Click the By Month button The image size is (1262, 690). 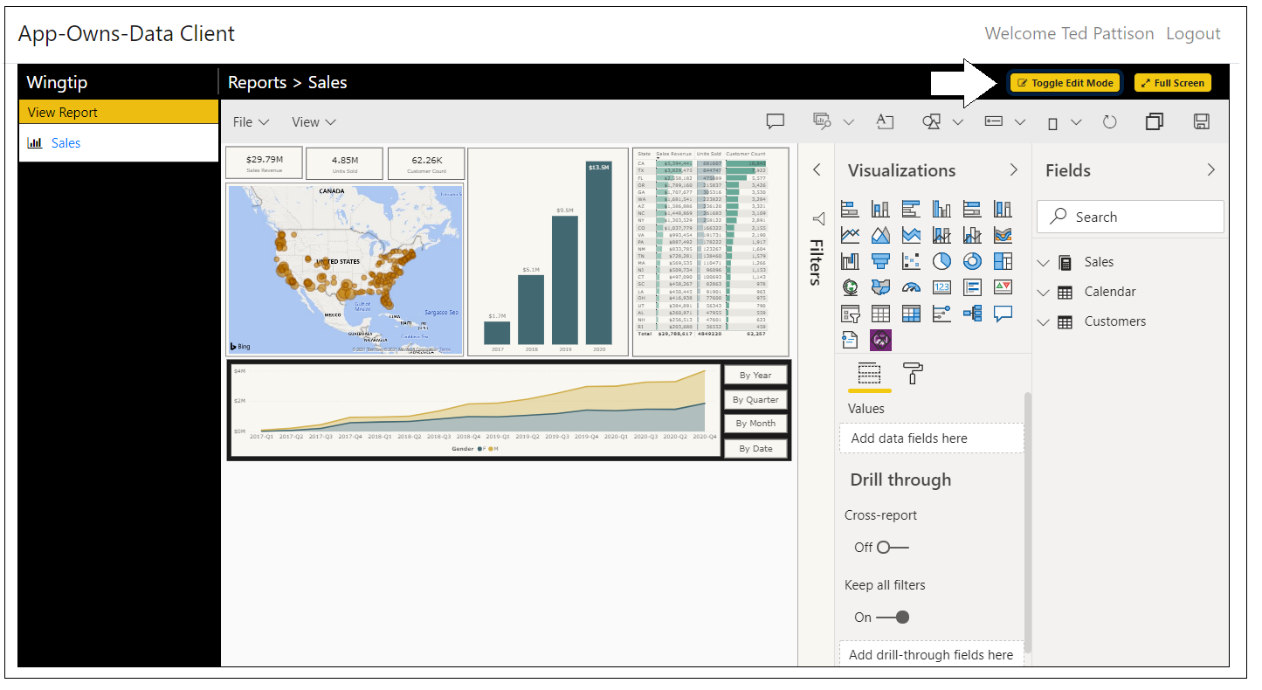tap(755, 423)
